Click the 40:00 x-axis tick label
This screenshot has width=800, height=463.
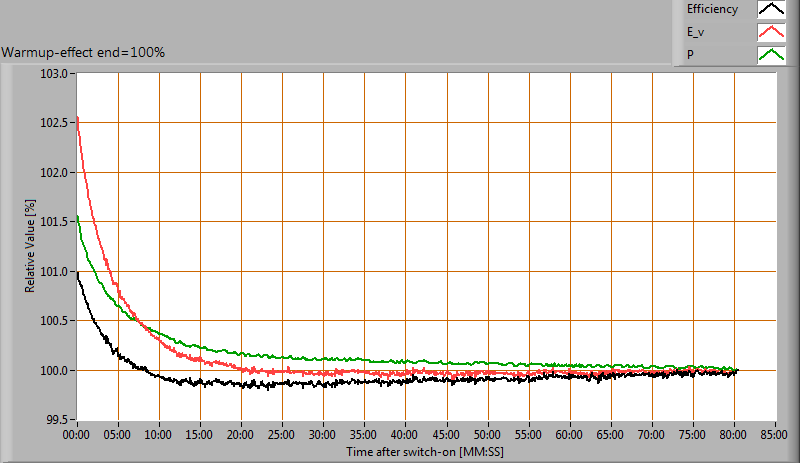pos(406,436)
